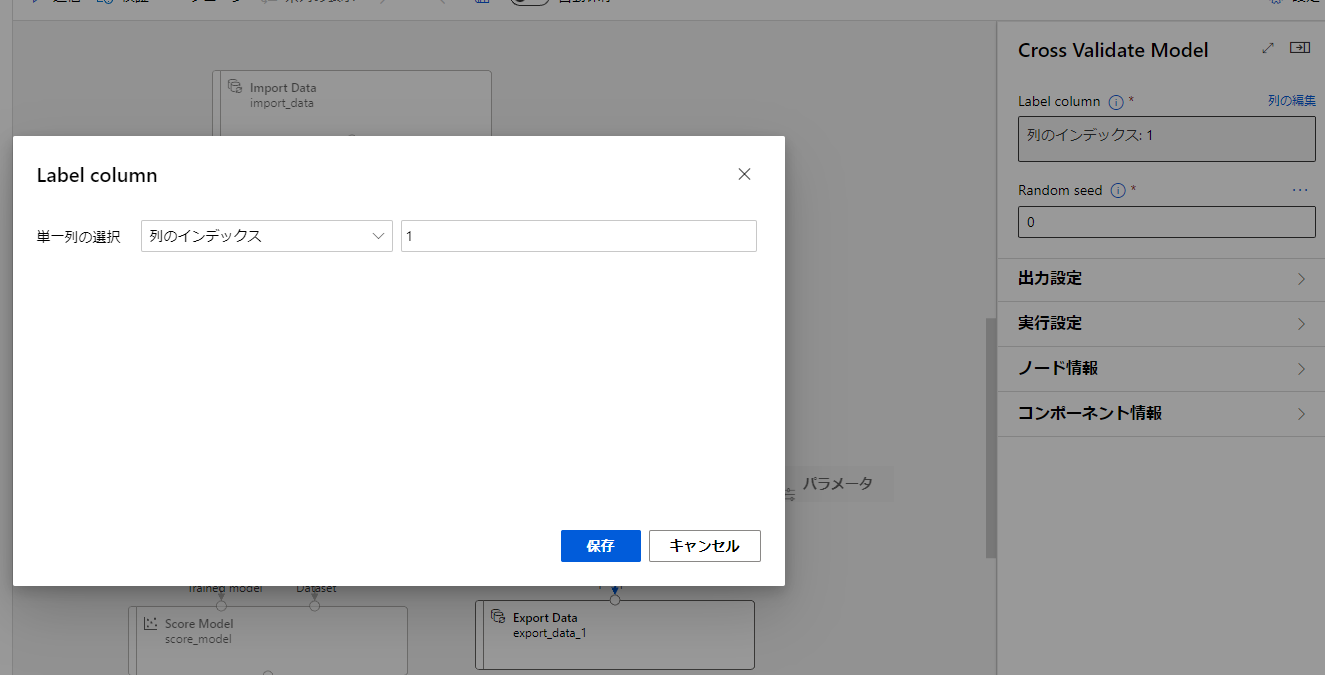
Task: Click the Score Model Dataset input port
Action: point(314,606)
